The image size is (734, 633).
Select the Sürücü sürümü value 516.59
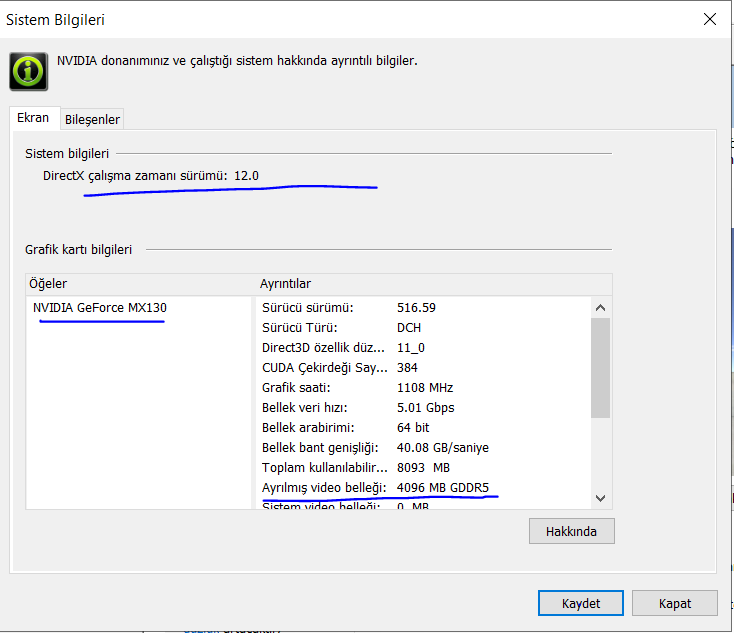pos(416,308)
